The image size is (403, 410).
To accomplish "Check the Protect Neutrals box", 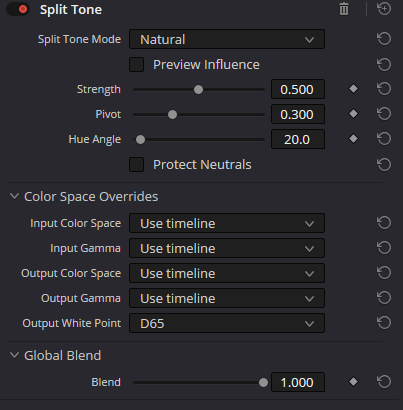I will click(137, 164).
